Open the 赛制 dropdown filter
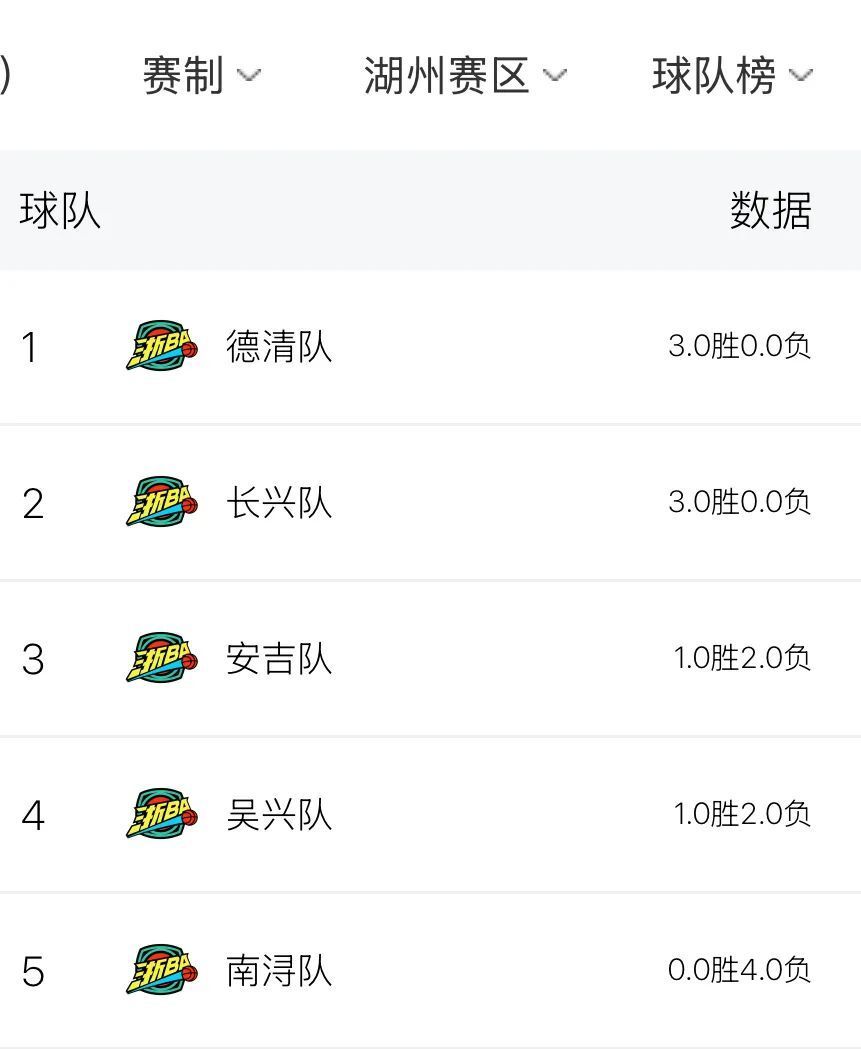 [202, 75]
